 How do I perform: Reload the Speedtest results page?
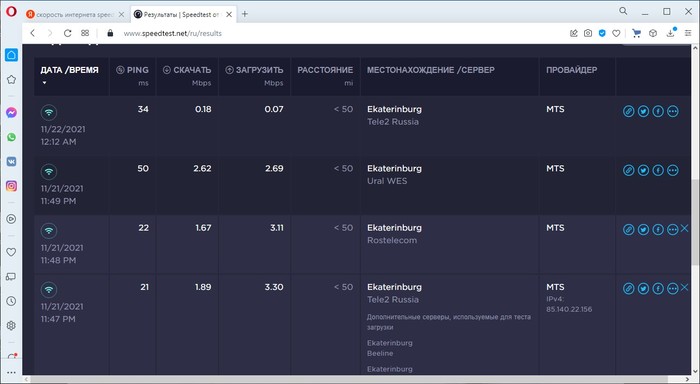[67, 33]
